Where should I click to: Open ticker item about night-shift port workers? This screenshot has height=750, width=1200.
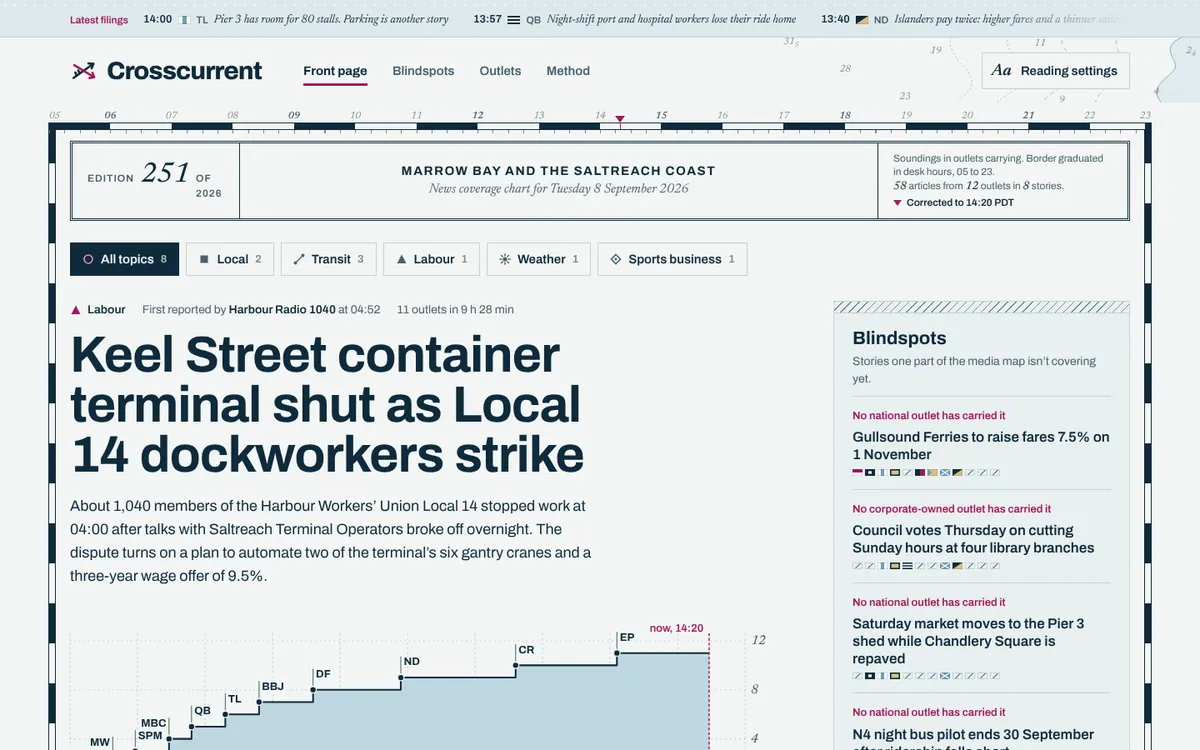672,19
